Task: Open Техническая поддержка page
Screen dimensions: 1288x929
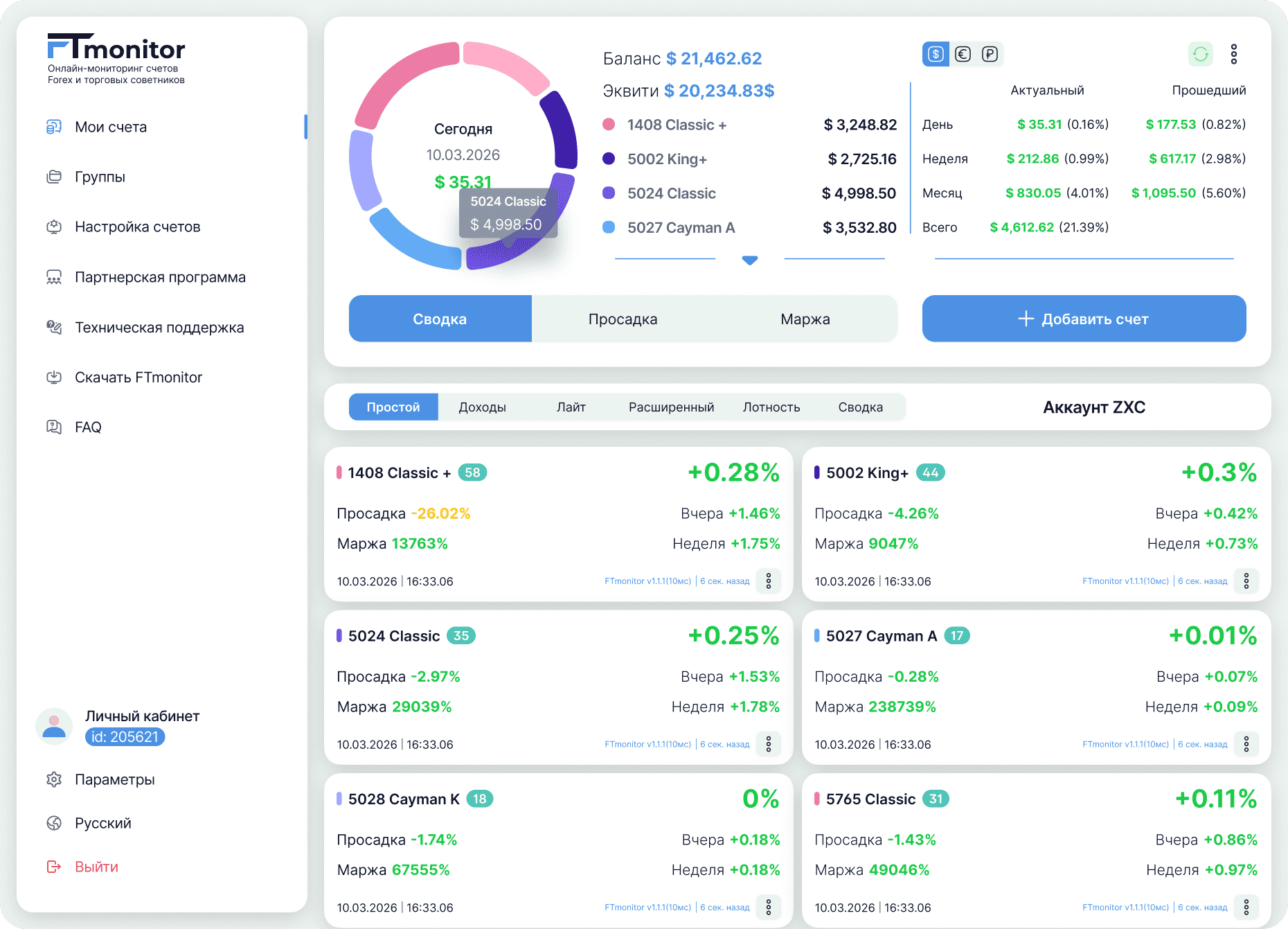Action: click(159, 328)
